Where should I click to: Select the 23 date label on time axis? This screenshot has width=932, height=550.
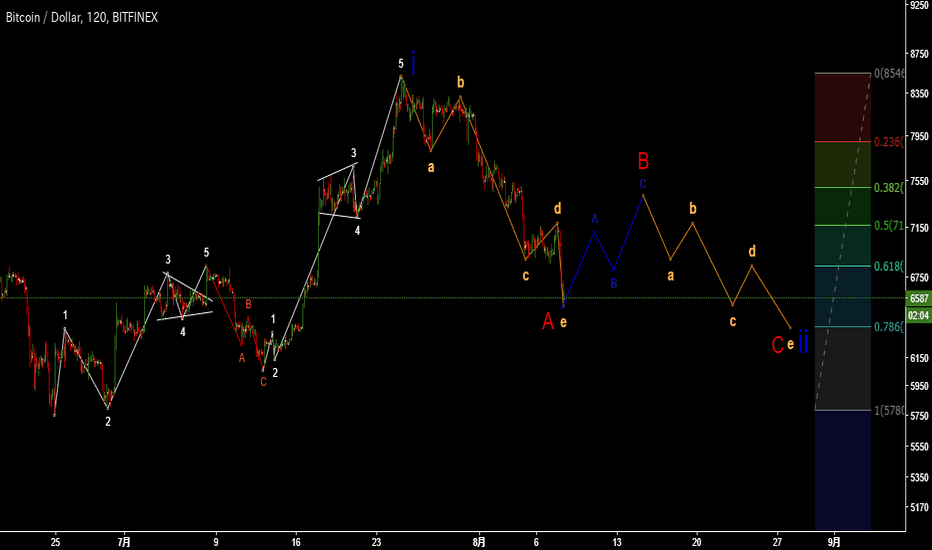pos(376,542)
